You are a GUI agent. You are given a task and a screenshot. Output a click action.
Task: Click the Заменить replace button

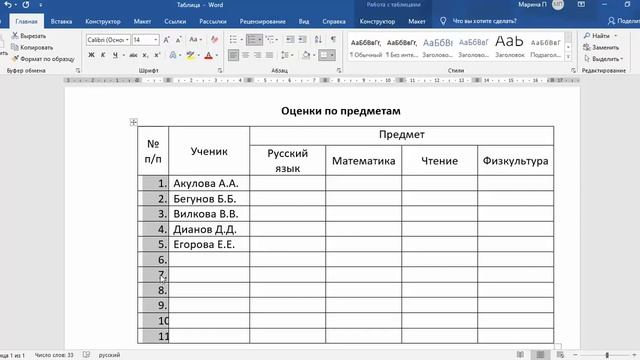click(601, 47)
